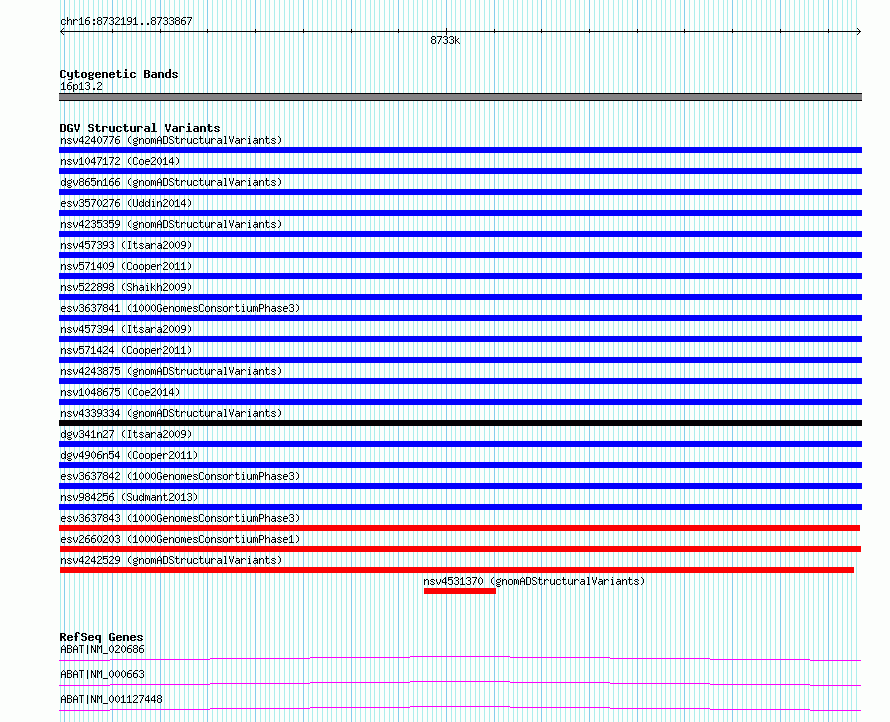Select transcript ABAT|NM_020686
The image size is (890, 722).
pos(102,649)
